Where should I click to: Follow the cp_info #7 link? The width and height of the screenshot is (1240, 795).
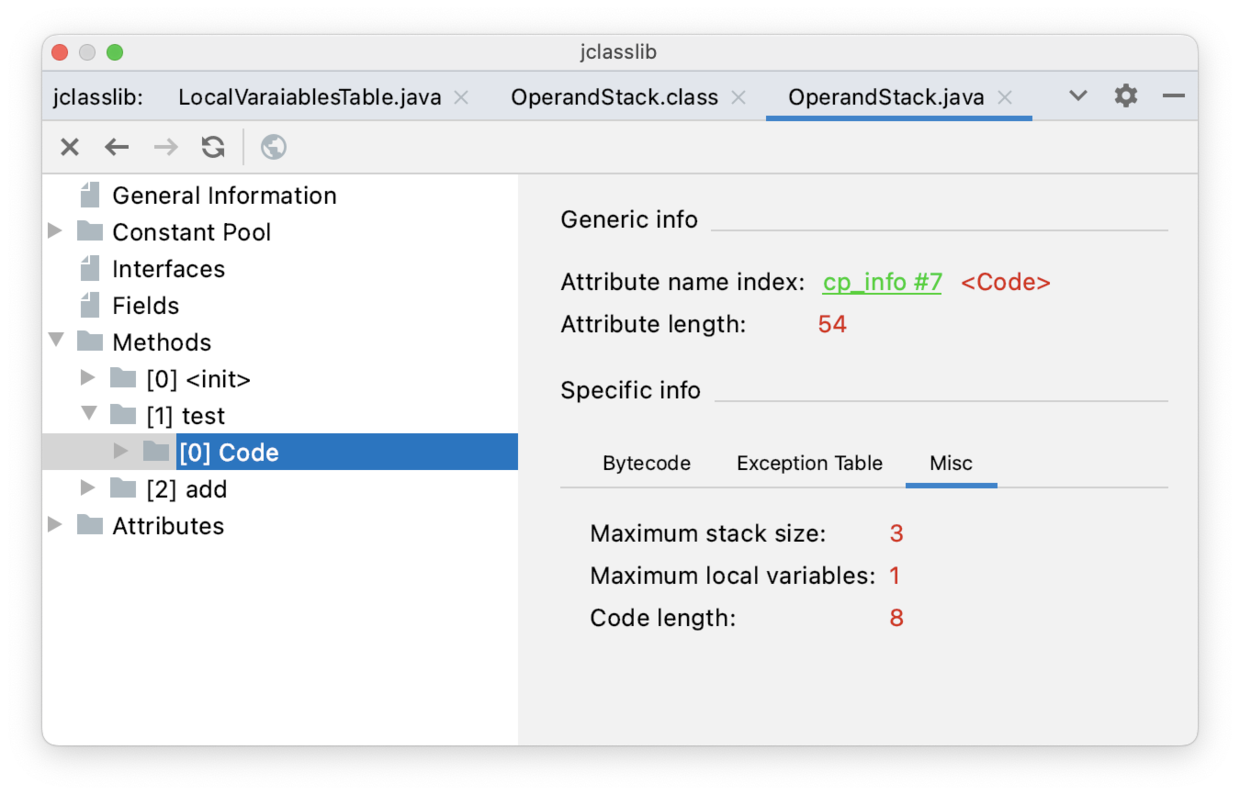(x=882, y=283)
